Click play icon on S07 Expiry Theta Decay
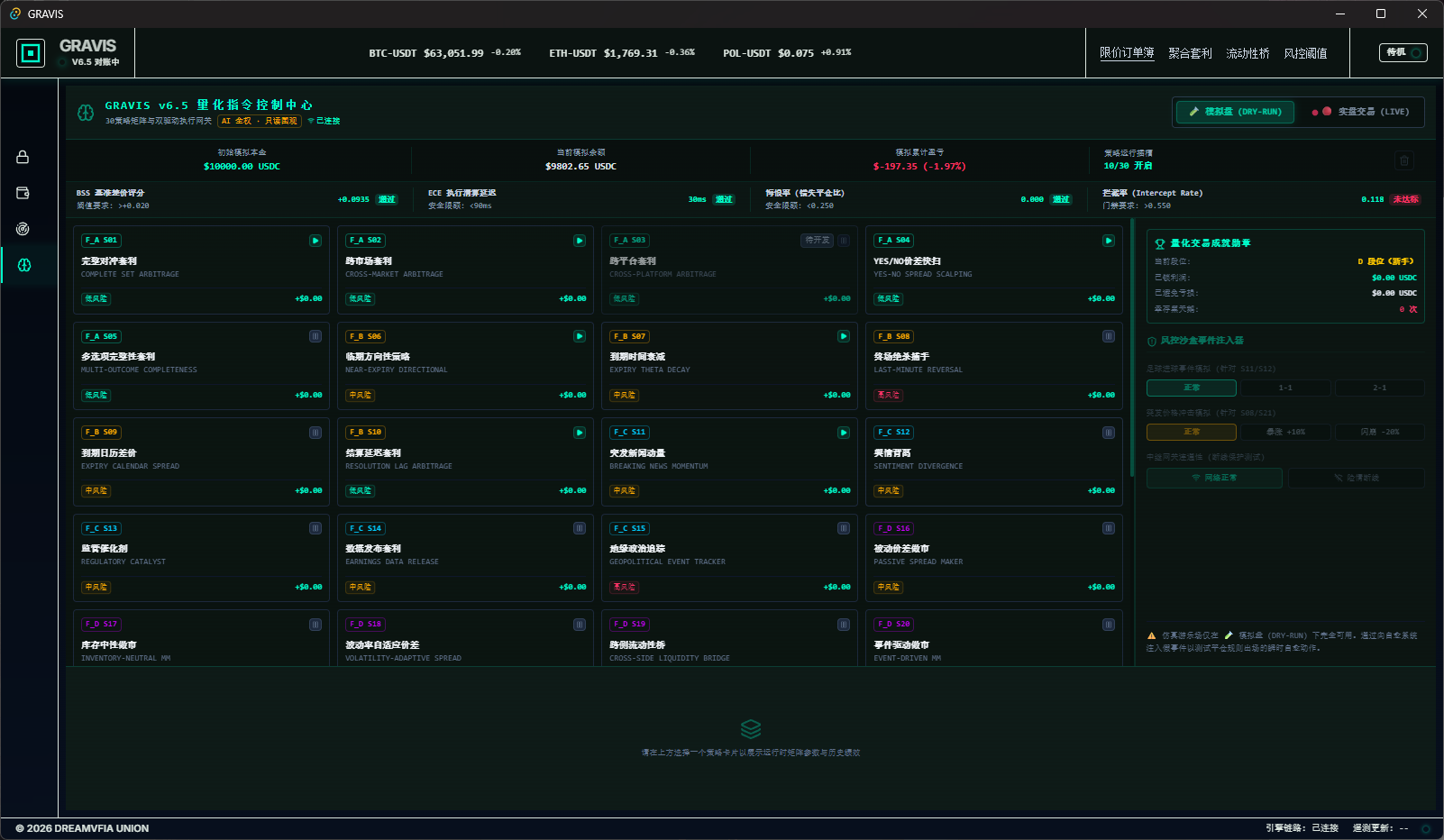The image size is (1444, 840). (844, 336)
